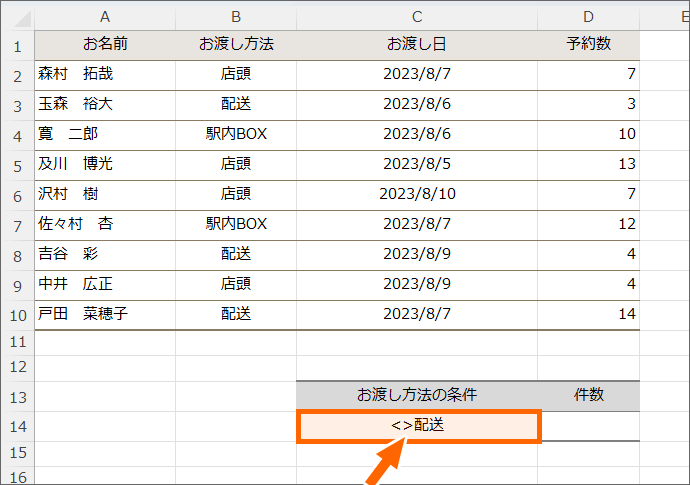Select row 10 header

pyautogui.click(x=18, y=315)
